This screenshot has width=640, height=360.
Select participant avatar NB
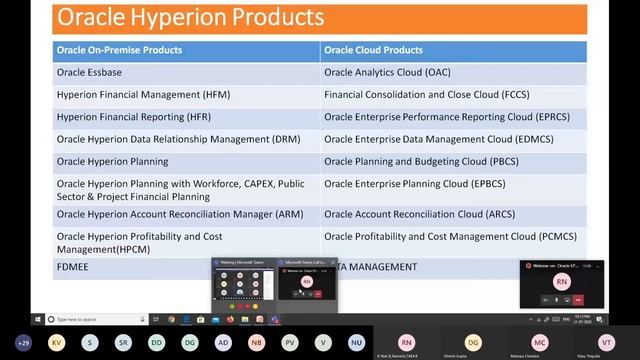tap(256, 343)
